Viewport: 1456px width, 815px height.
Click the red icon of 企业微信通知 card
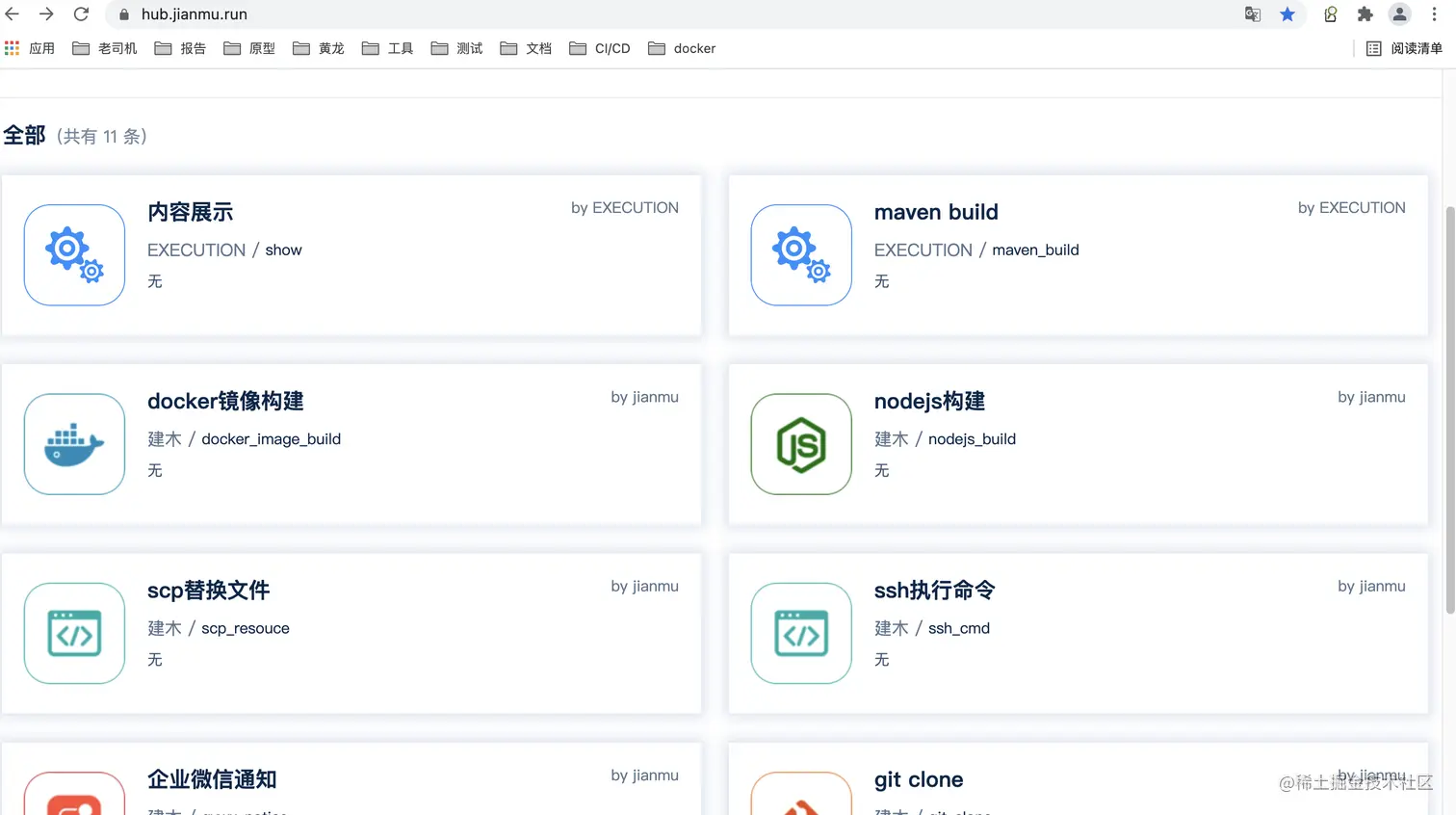(x=74, y=794)
